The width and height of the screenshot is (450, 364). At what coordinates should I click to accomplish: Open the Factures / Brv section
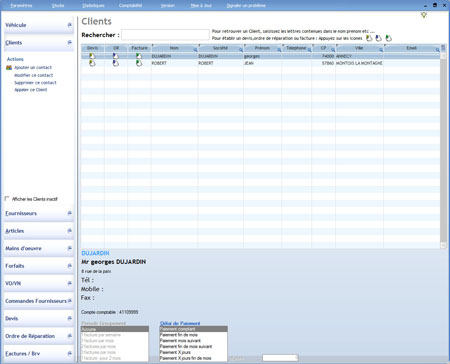38,354
